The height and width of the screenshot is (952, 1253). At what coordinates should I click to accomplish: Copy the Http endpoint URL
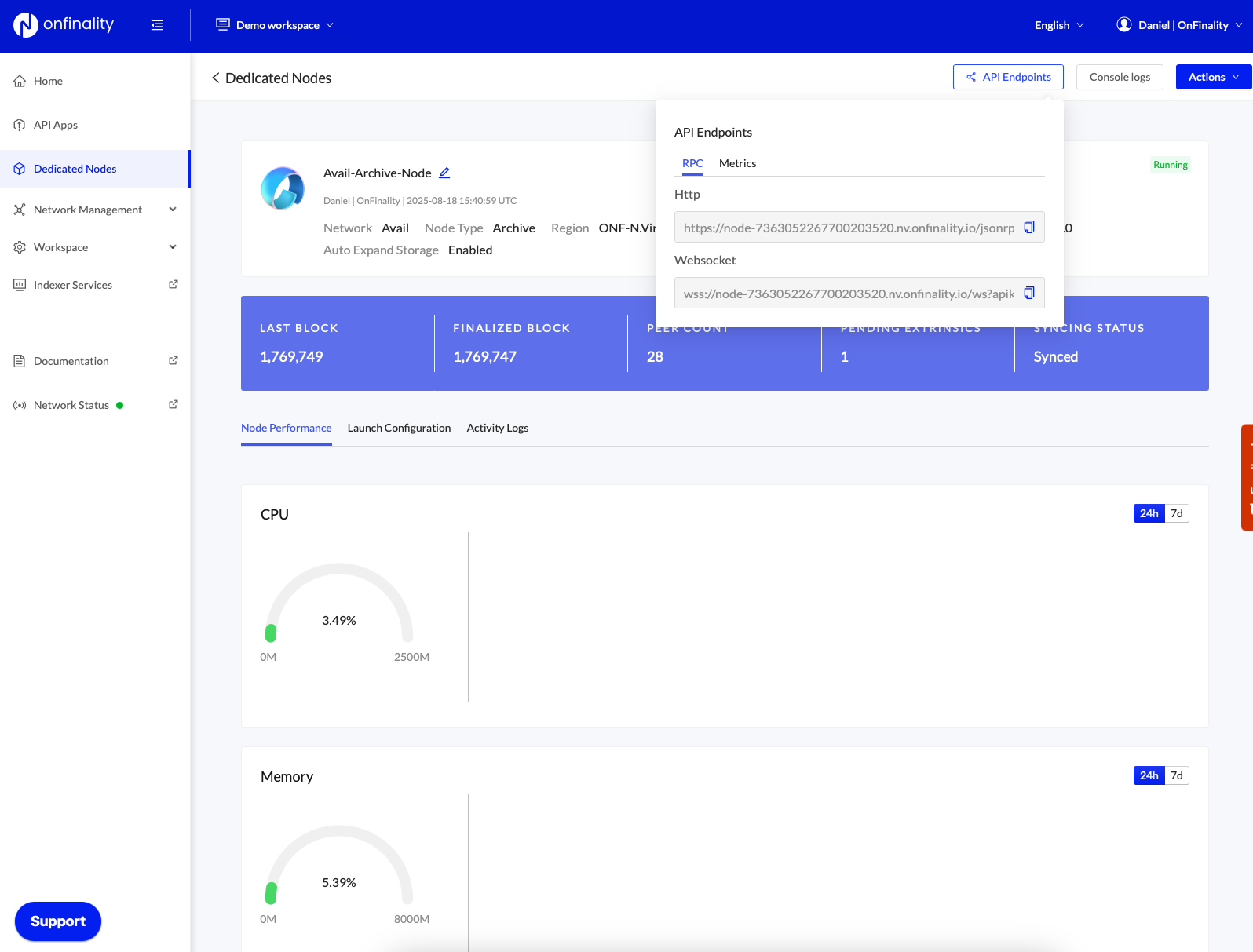pos(1028,227)
